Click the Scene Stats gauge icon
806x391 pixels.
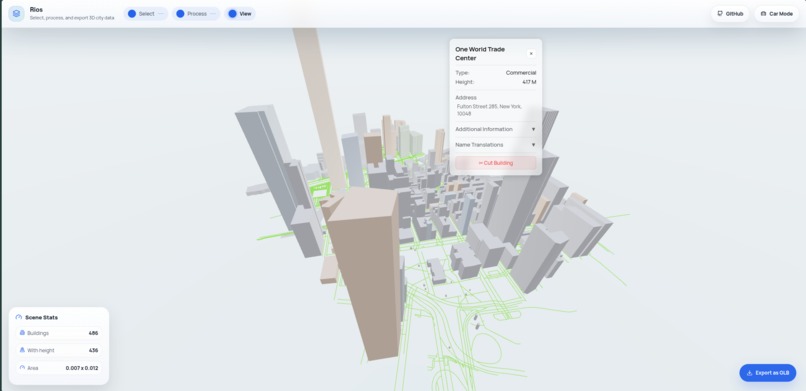click(x=19, y=318)
